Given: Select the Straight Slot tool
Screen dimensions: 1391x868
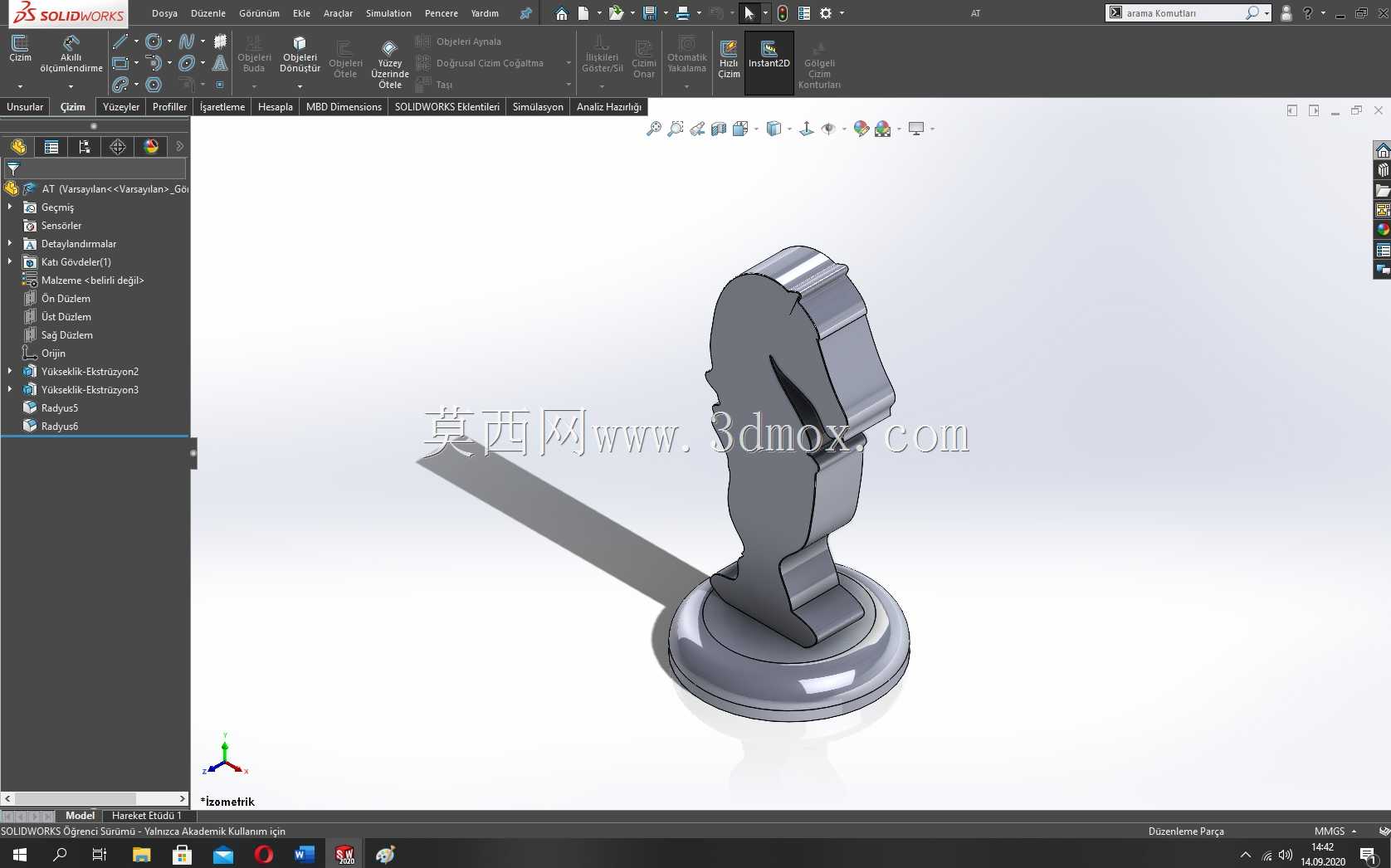Looking at the screenshot, I should [120, 85].
